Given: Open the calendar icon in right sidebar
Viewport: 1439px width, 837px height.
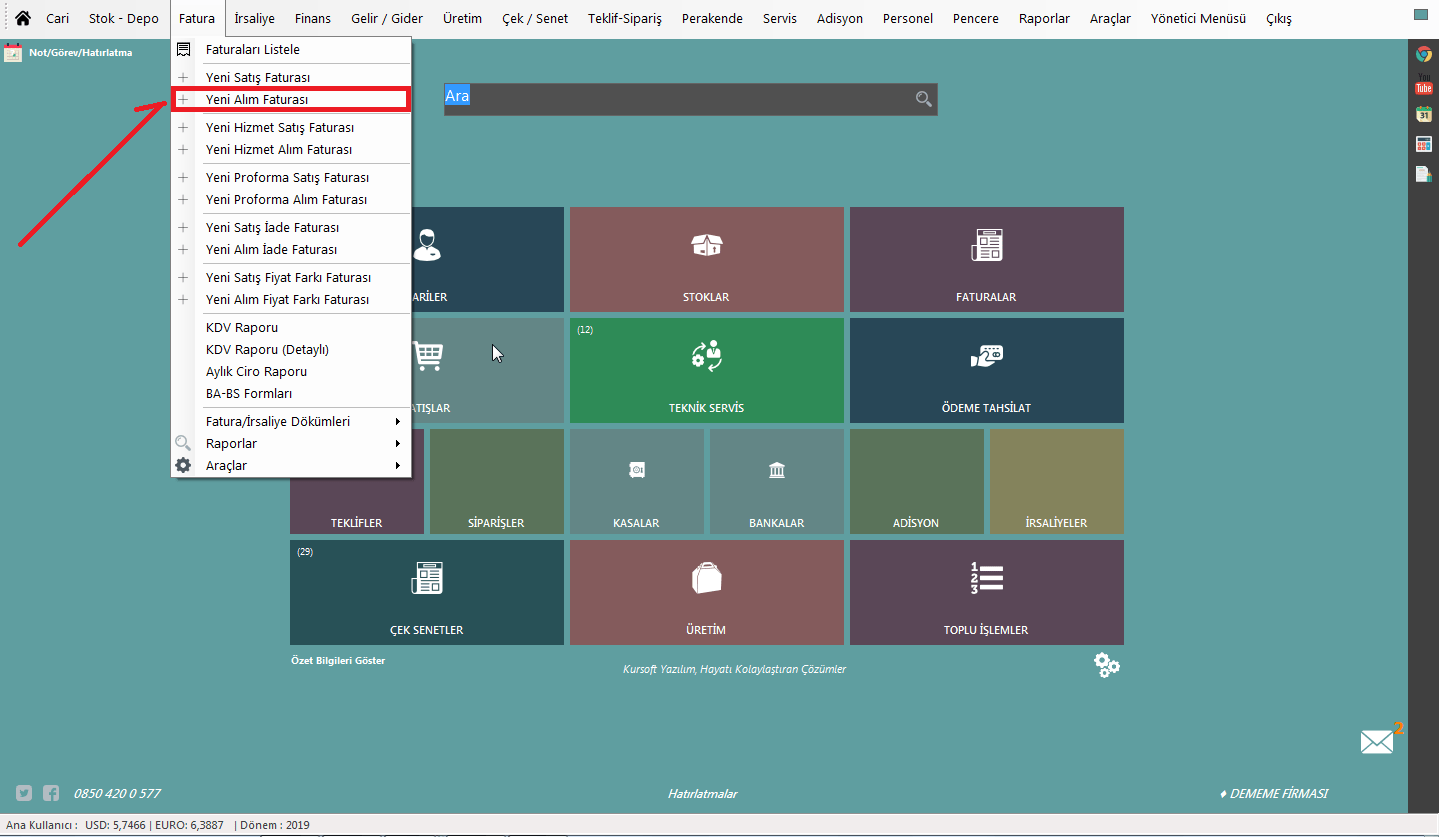Looking at the screenshot, I should [1423, 114].
